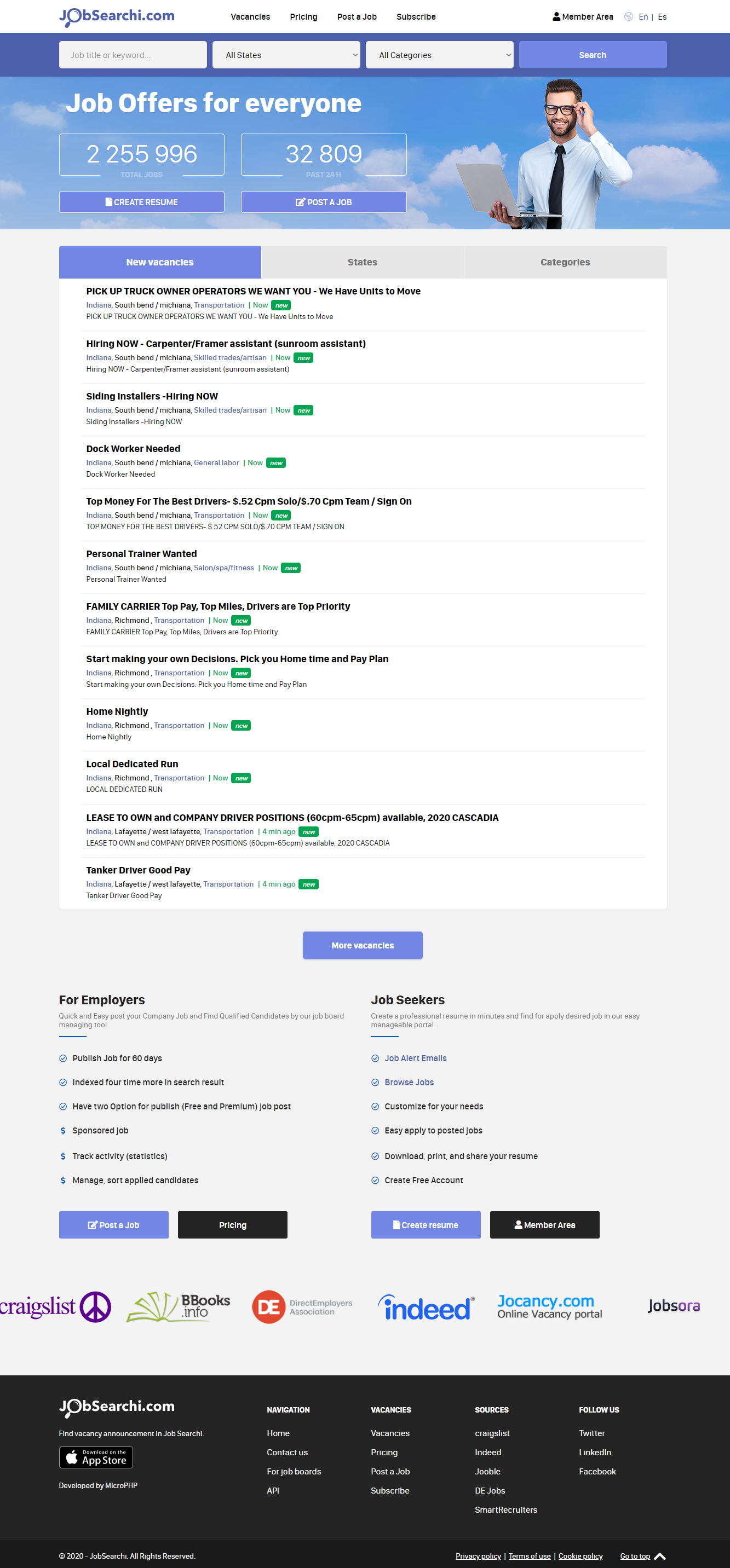
Task: Click the Go to top chevron
Action: pos(660,1555)
